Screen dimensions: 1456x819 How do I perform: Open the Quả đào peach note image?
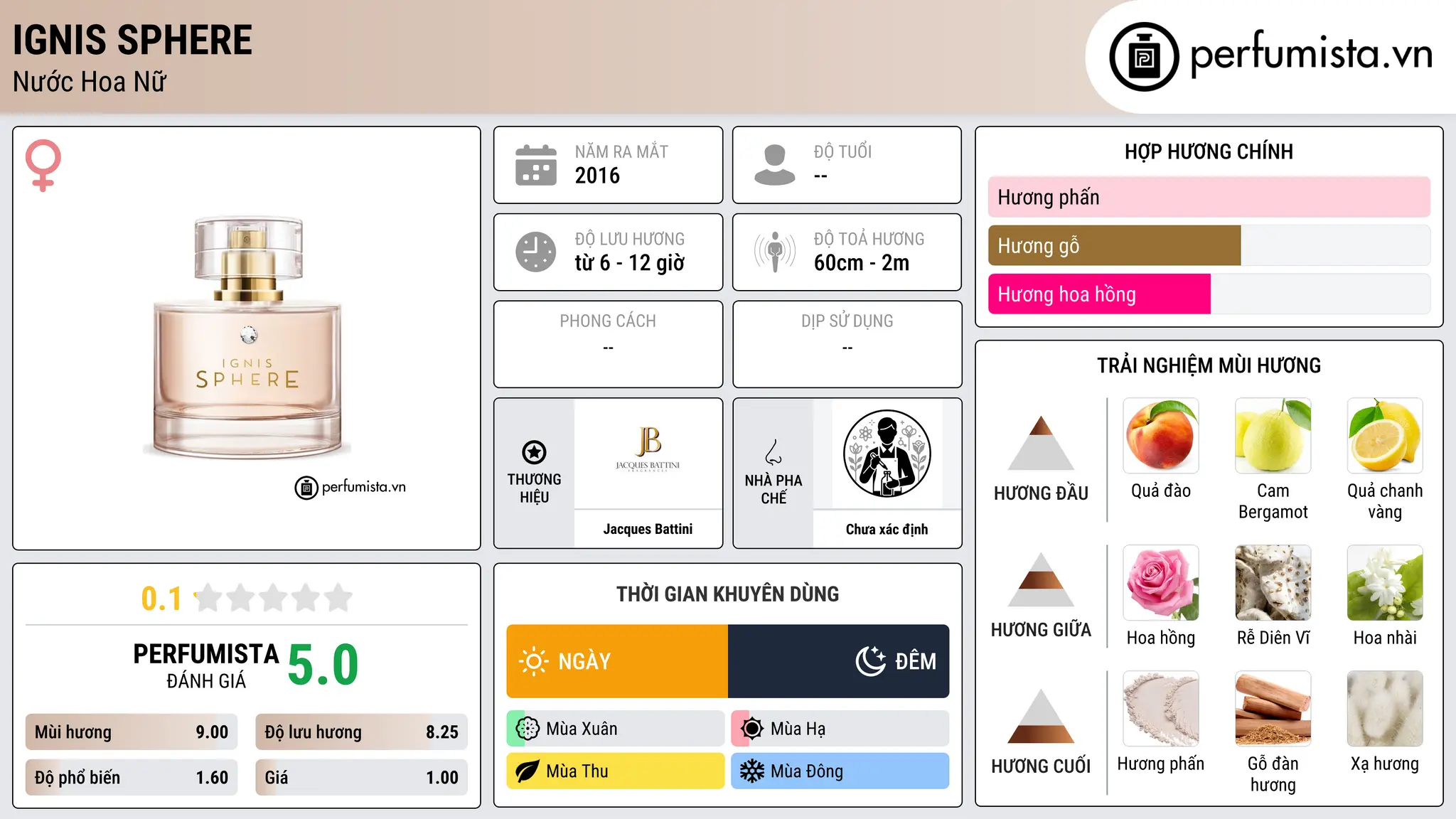point(1161,436)
